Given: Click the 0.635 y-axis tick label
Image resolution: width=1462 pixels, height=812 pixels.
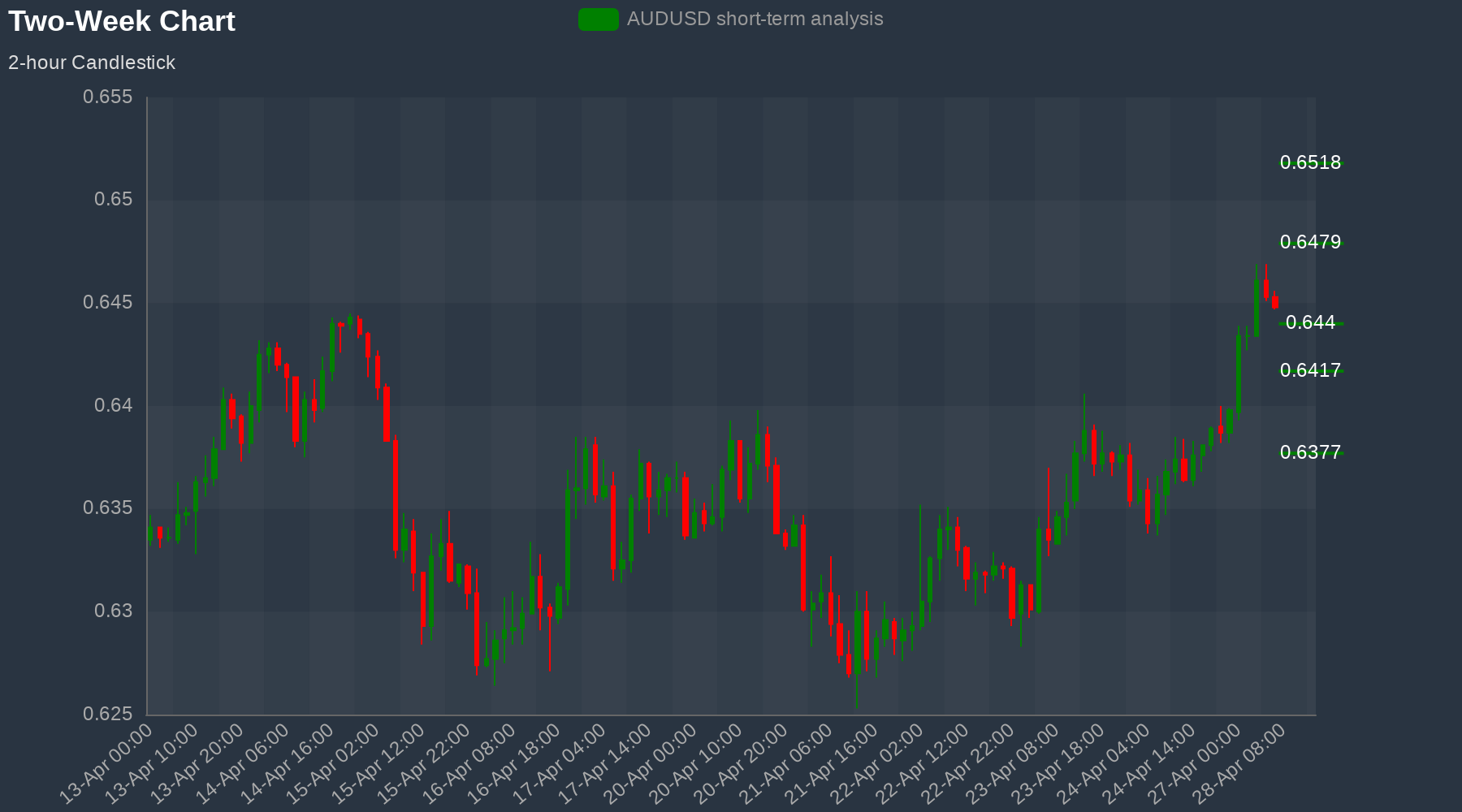Looking at the screenshot, I should coord(107,508).
